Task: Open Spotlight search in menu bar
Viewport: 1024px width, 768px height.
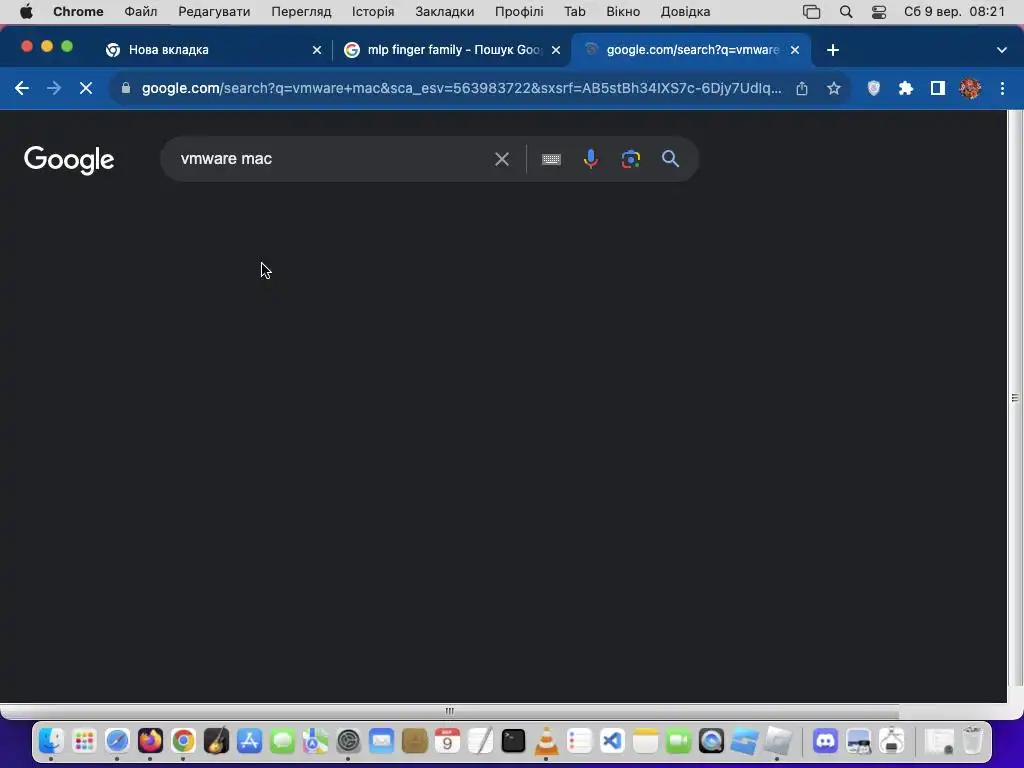Action: (x=846, y=12)
